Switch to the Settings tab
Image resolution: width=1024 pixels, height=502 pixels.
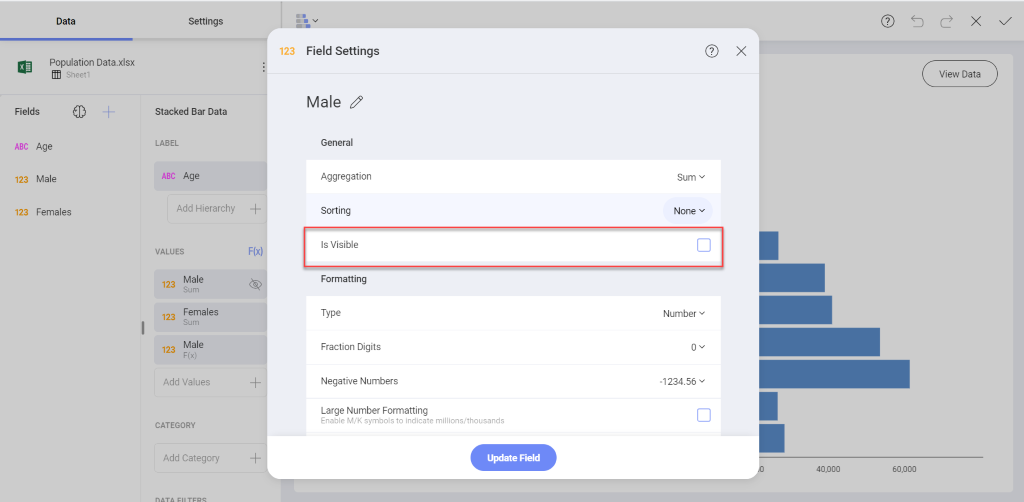tap(206, 21)
